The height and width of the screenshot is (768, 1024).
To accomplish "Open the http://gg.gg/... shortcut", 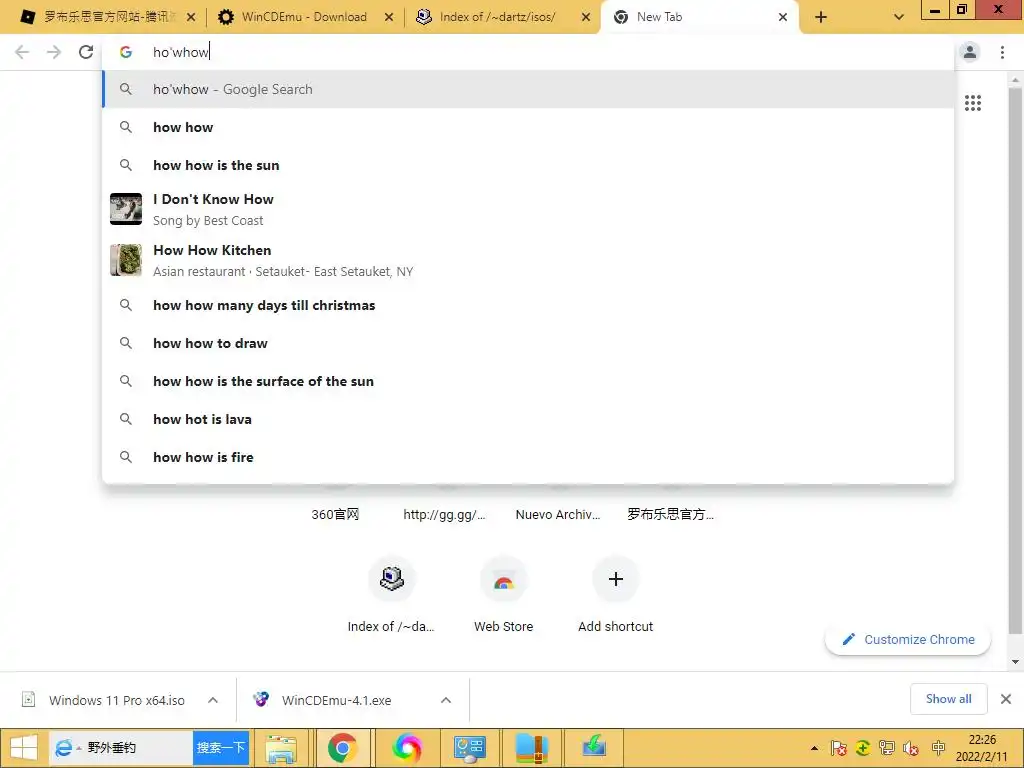I will [444, 514].
